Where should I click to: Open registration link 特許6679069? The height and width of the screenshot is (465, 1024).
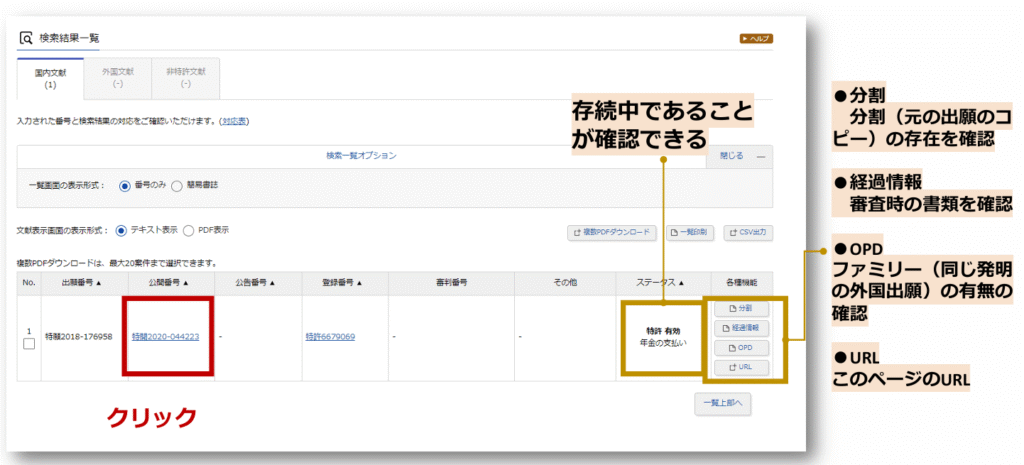pyautogui.click(x=330, y=337)
